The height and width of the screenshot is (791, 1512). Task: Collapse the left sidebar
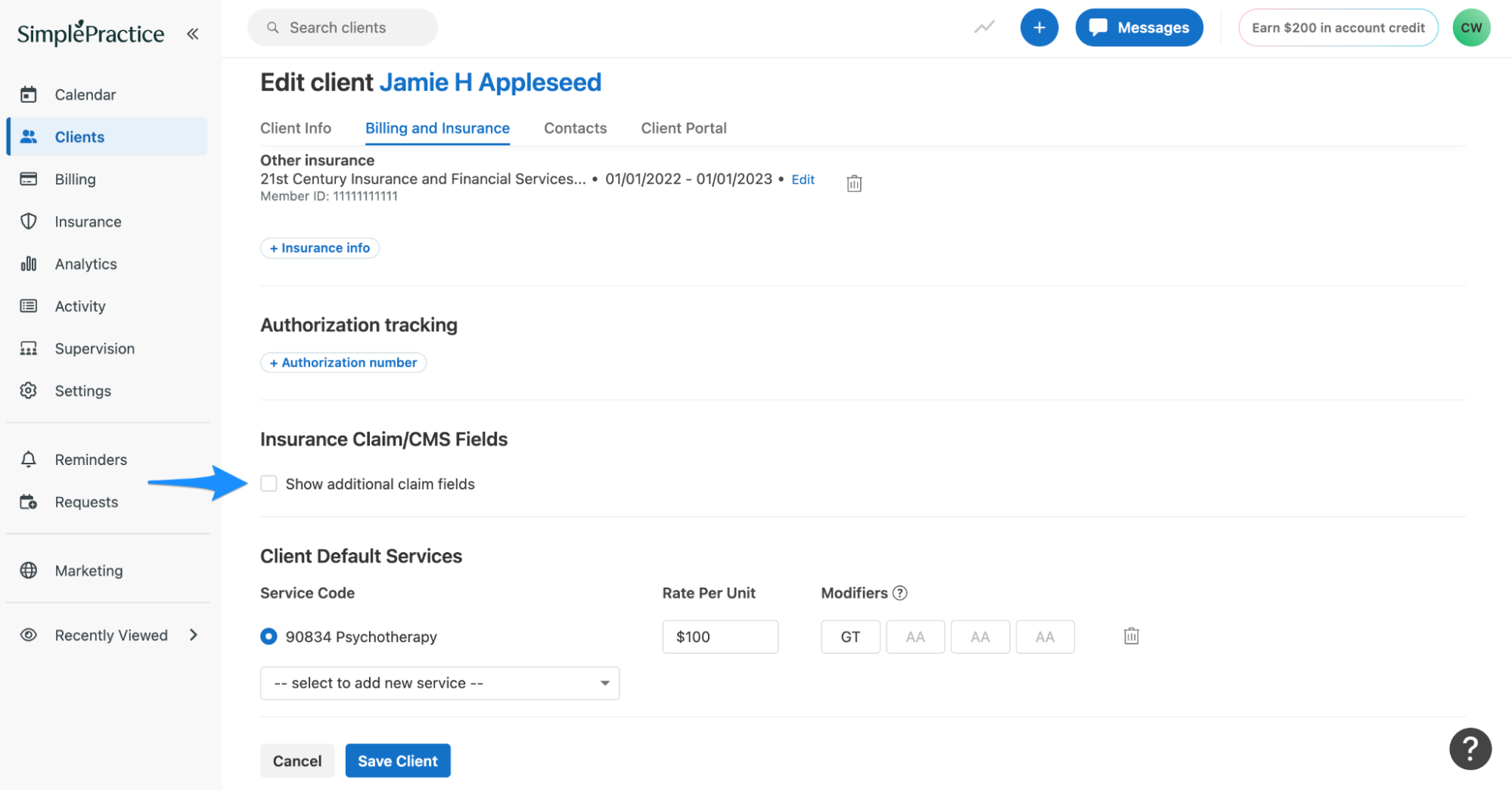[x=193, y=33]
